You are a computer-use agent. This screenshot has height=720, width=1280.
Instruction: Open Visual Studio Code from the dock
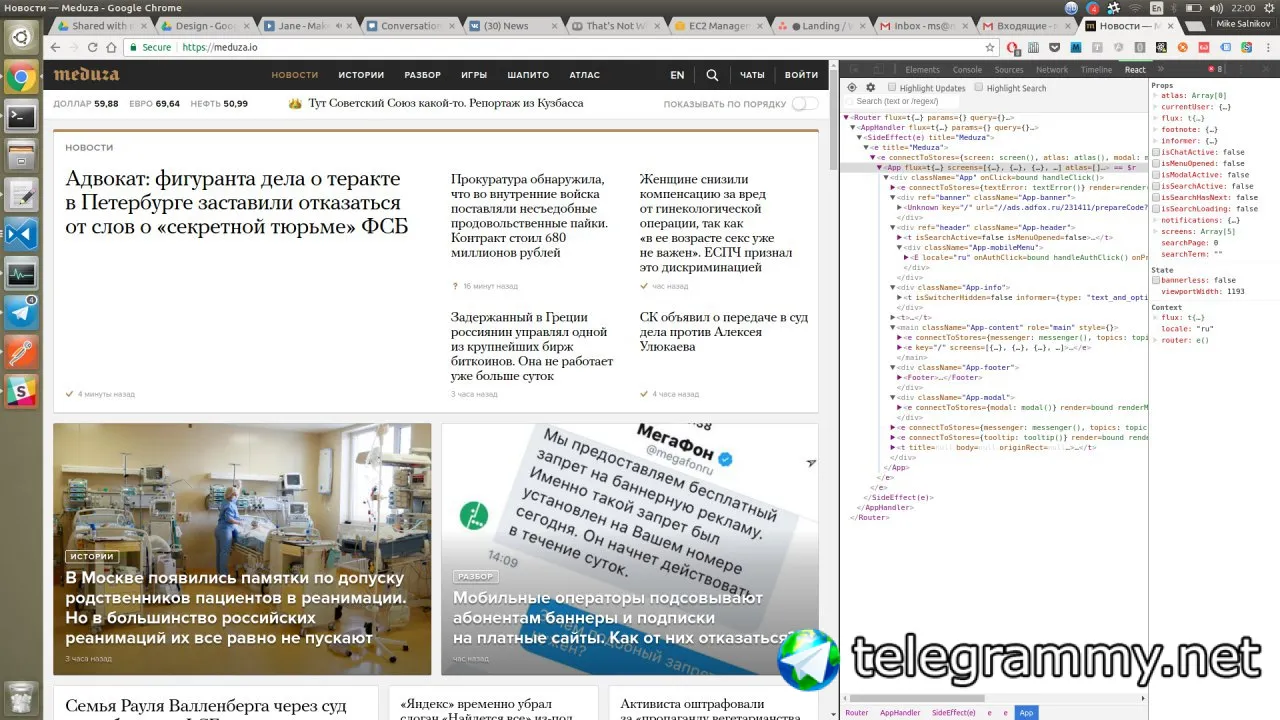21,234
